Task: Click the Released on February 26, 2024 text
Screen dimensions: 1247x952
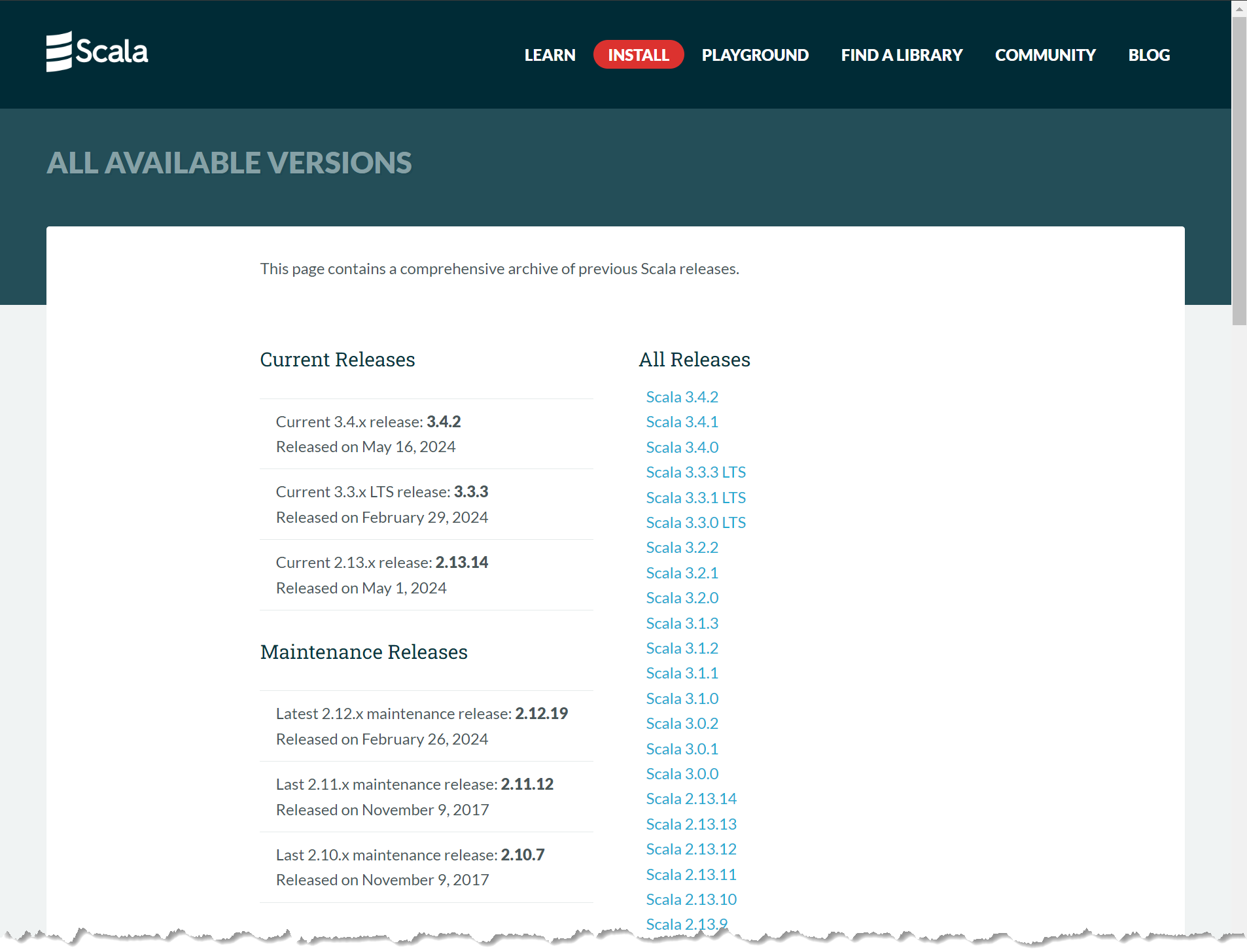Action: tap(382, 739)
